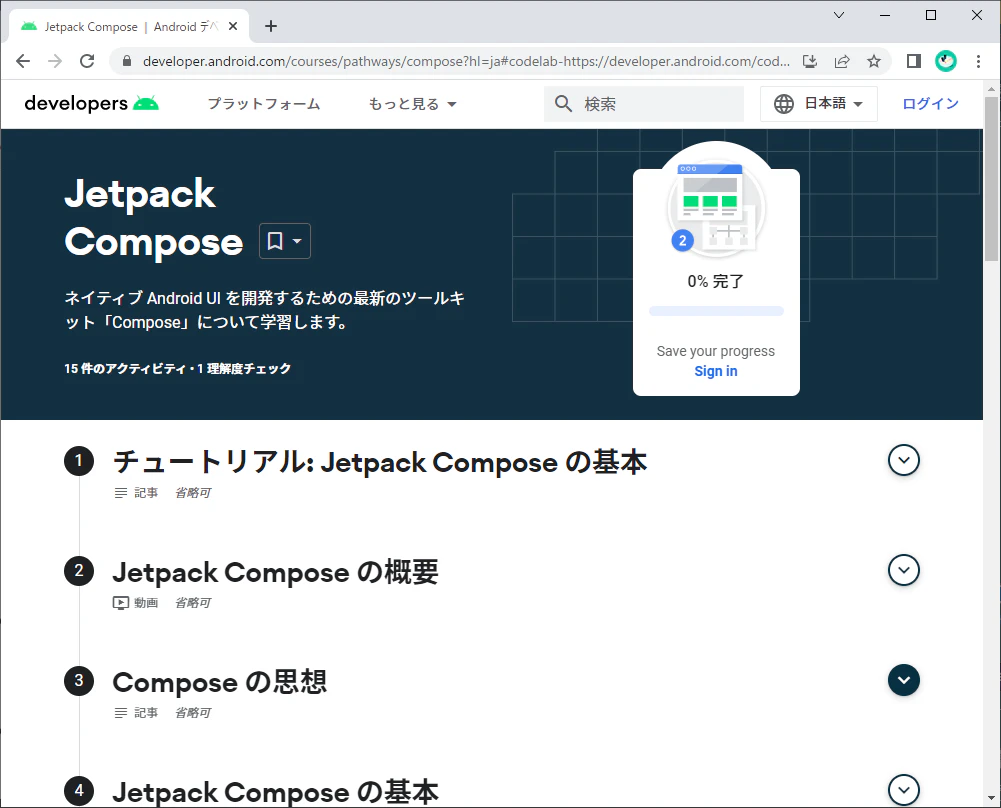Click the browser forward arrow
The width and height of the screenshot is (1001, 808).
pos(55,61)
